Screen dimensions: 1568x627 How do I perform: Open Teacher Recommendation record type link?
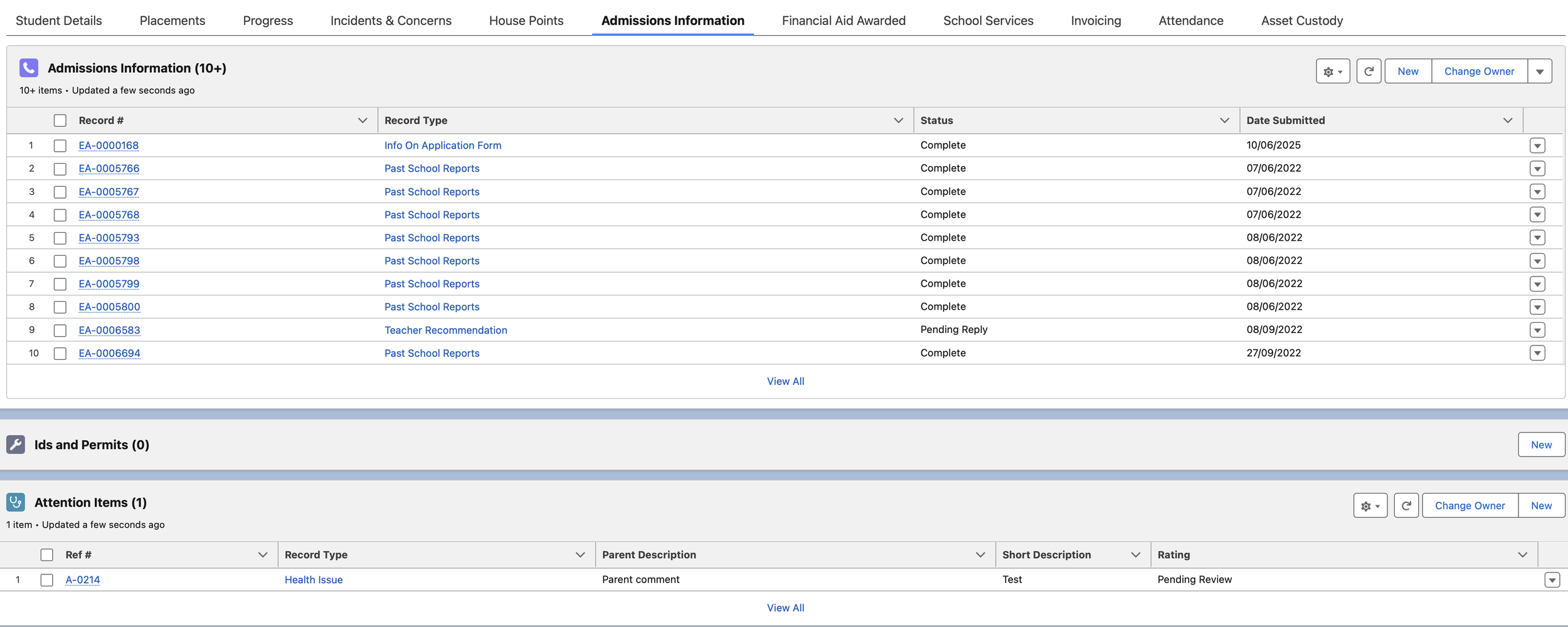[x=446, y=330]
